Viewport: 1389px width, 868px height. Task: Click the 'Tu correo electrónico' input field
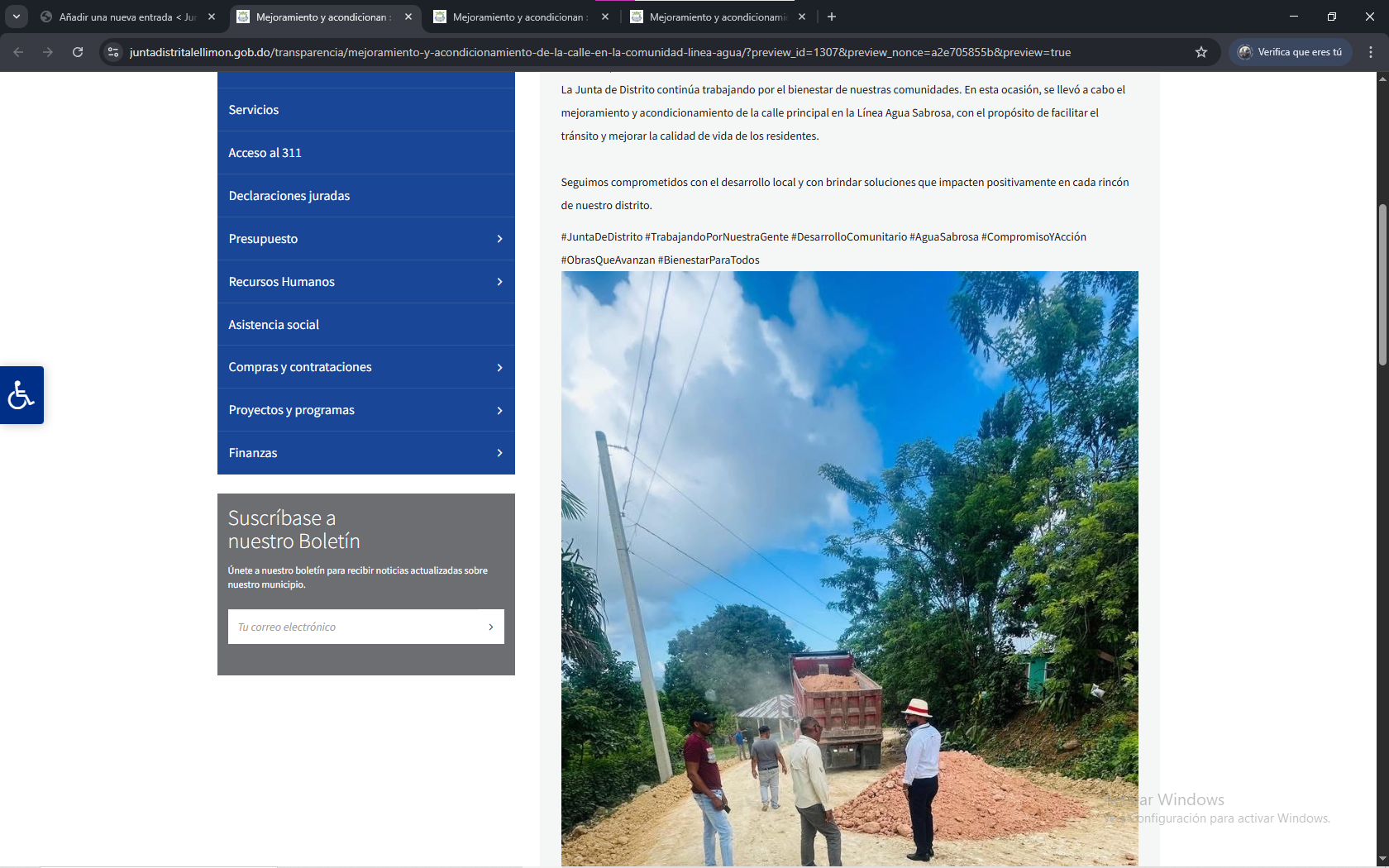(356, 627)
